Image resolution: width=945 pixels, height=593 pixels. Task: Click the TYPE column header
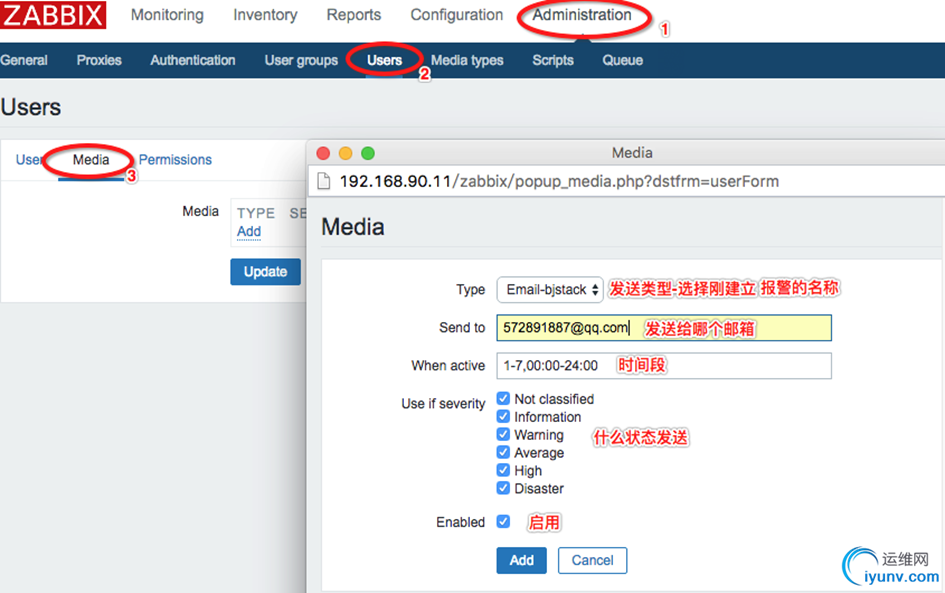coord(256,213)
